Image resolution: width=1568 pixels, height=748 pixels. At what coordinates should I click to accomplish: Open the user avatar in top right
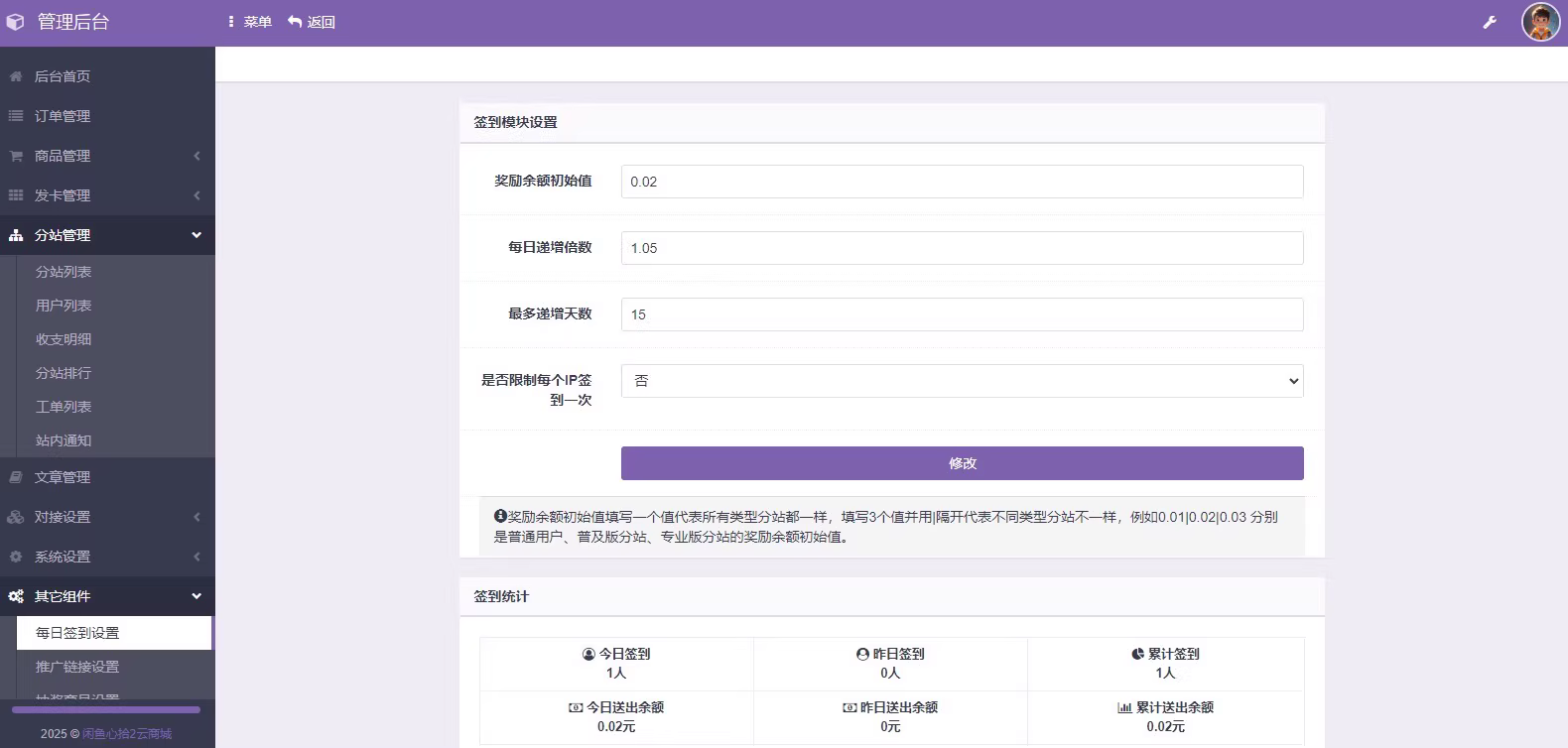[1541, 22]
